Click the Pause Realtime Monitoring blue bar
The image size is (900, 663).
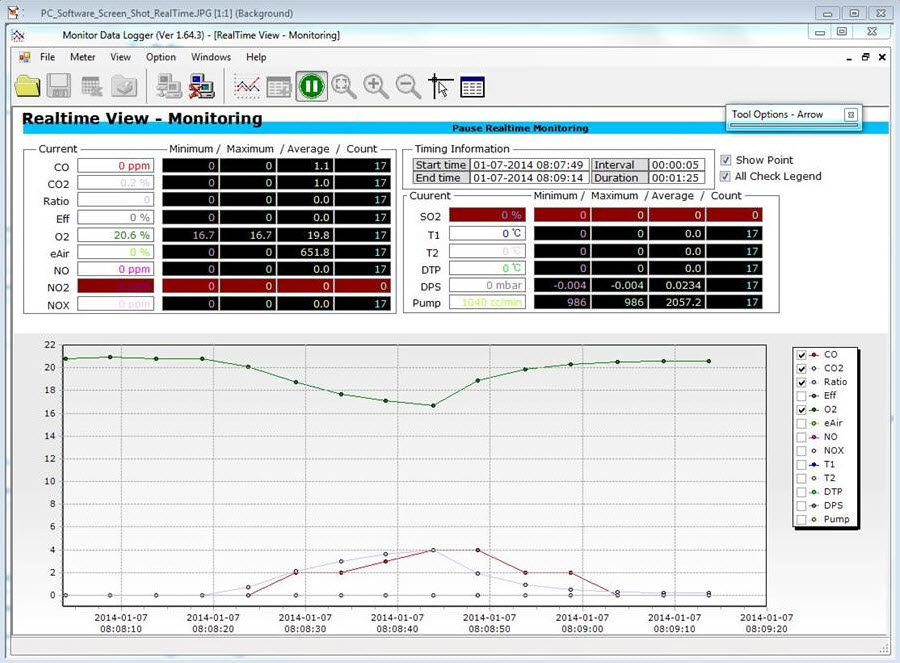coord(520,128)
